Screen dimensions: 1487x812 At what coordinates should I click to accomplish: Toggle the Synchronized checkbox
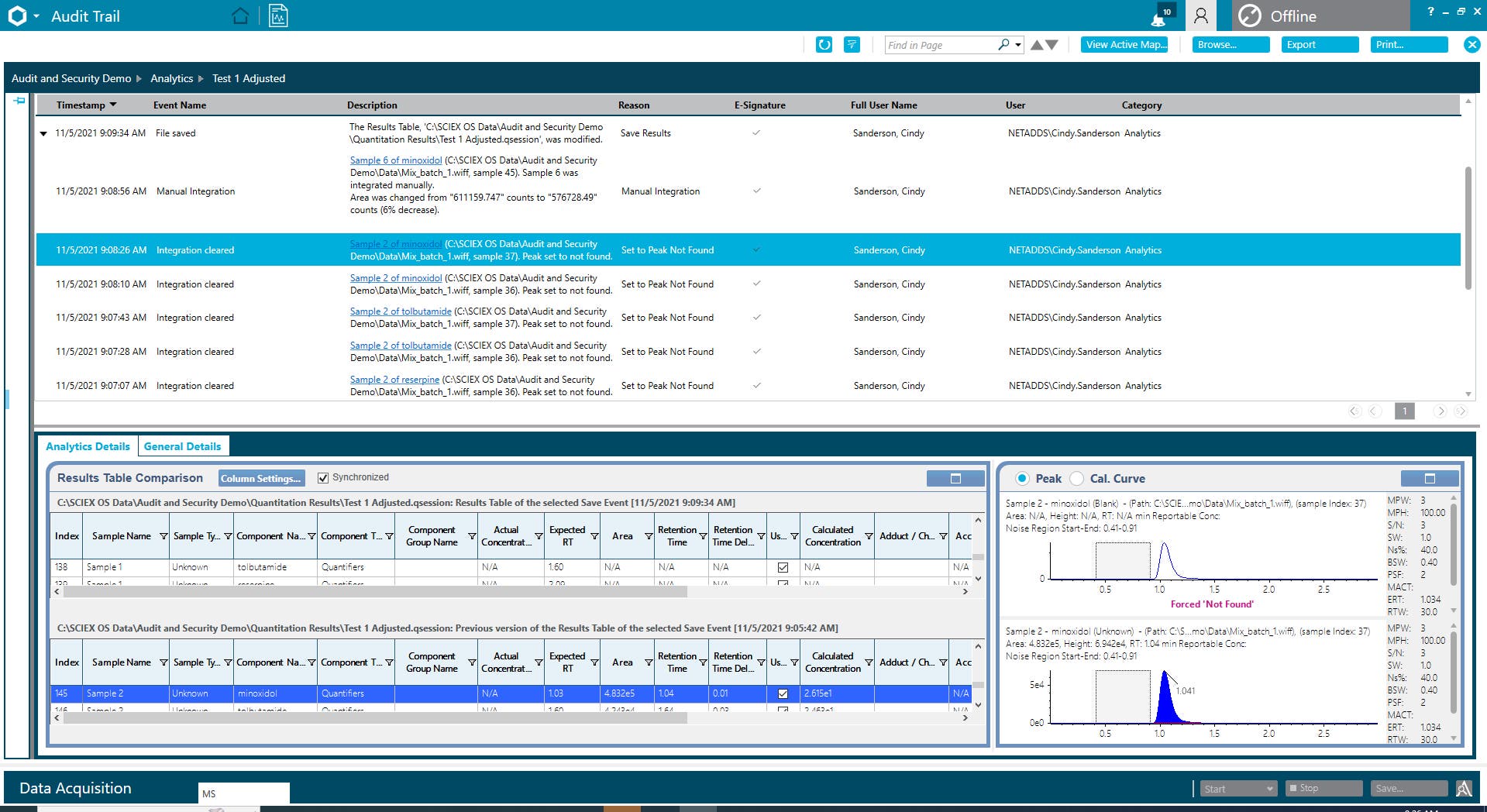coord(323,478)
